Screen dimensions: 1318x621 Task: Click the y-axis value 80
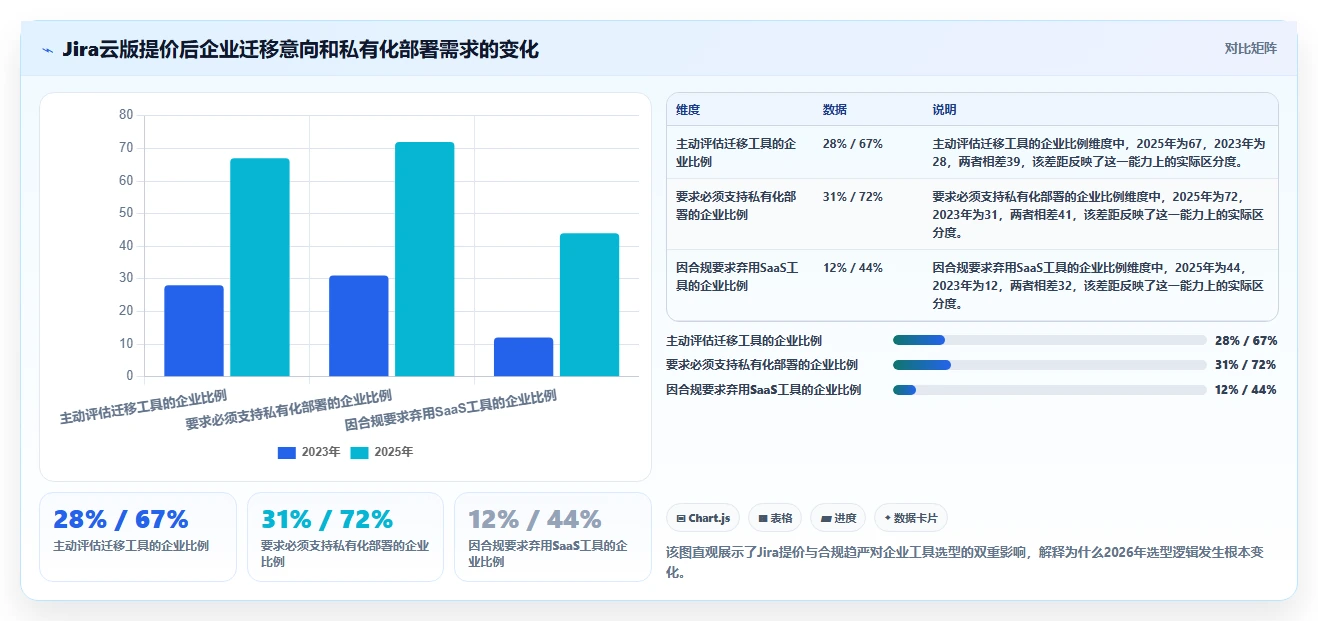126,115
